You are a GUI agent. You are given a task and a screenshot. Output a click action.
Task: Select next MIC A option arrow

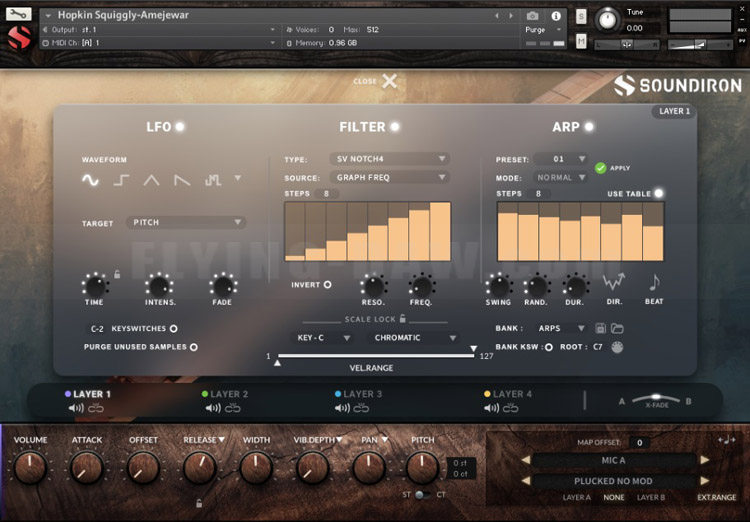click(705, 460)
